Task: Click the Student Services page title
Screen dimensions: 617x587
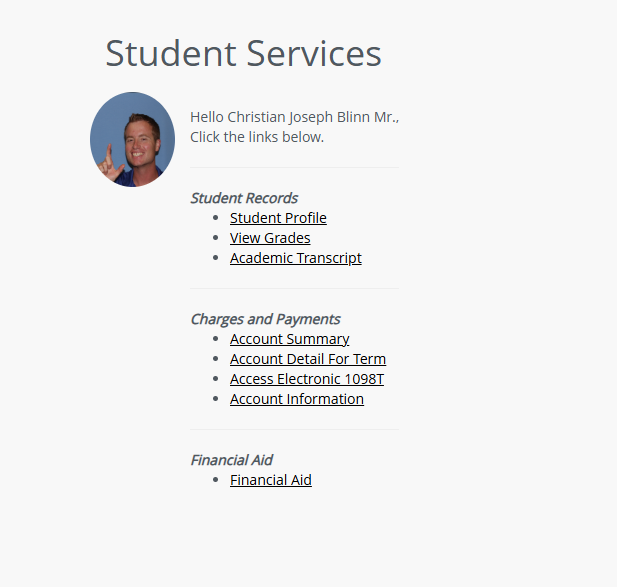Action: click(x=243, y=53)
